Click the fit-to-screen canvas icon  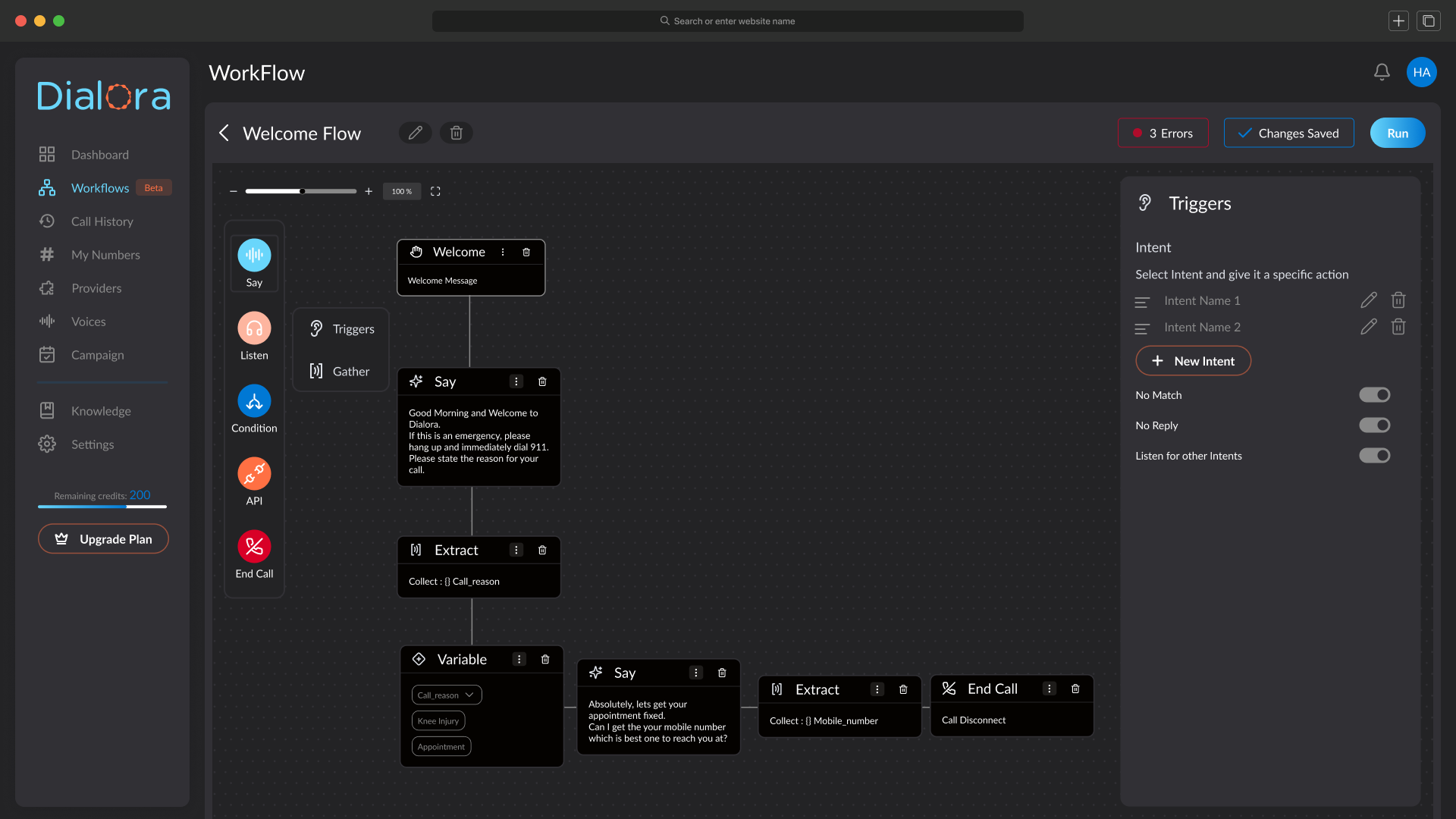435,191
